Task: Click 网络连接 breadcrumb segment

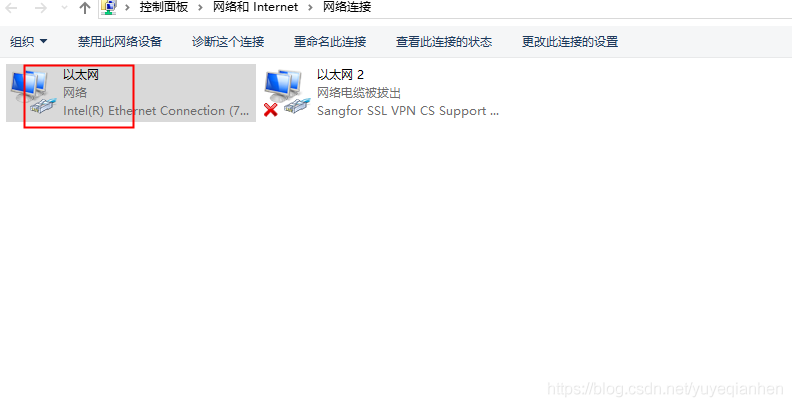Action: [x=347, y=8]
